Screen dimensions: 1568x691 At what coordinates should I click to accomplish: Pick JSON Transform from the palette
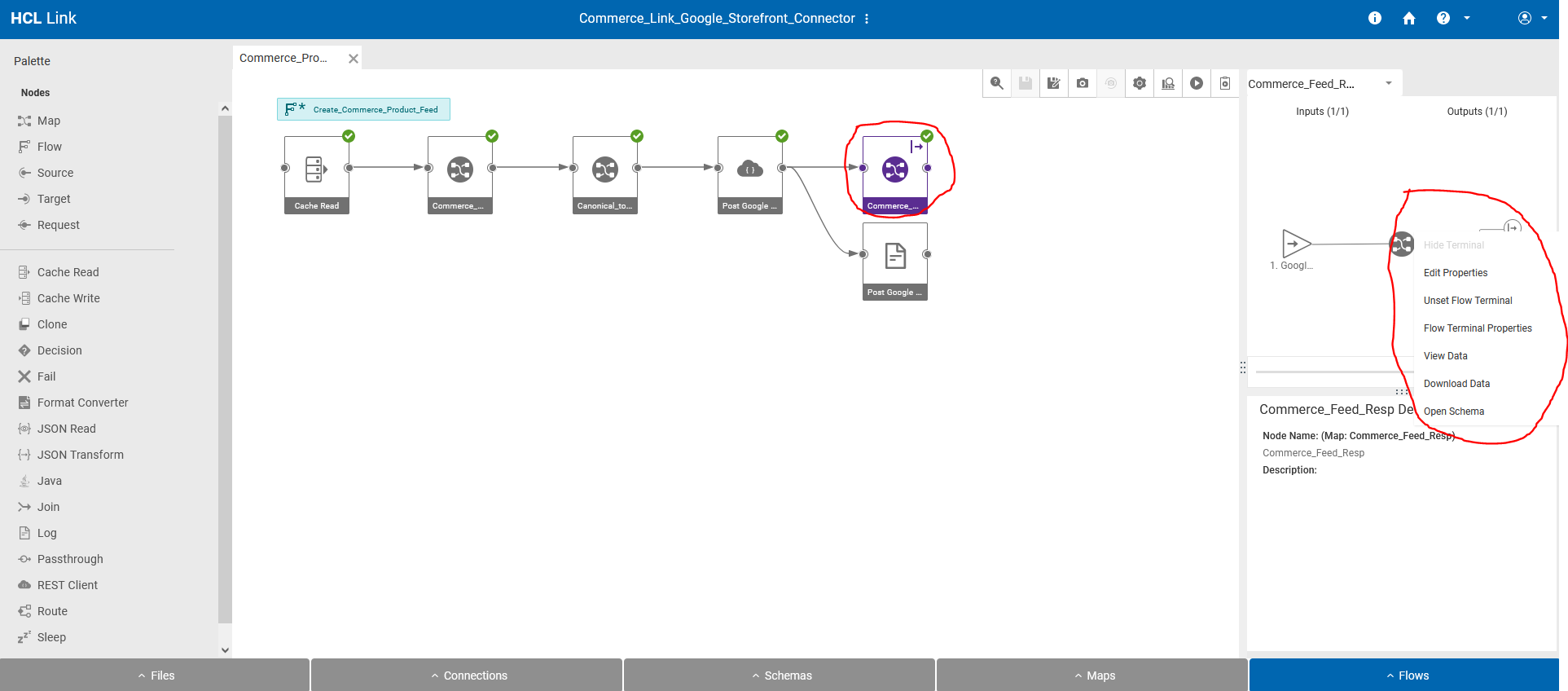coord(71,455)
